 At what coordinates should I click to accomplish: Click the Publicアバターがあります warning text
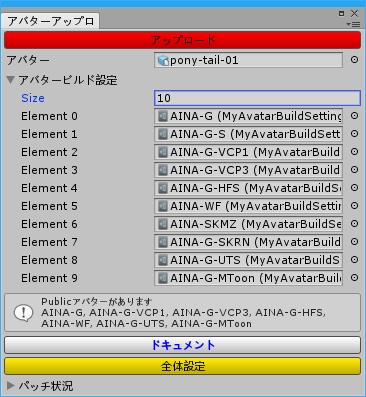(x=97, y=302)
